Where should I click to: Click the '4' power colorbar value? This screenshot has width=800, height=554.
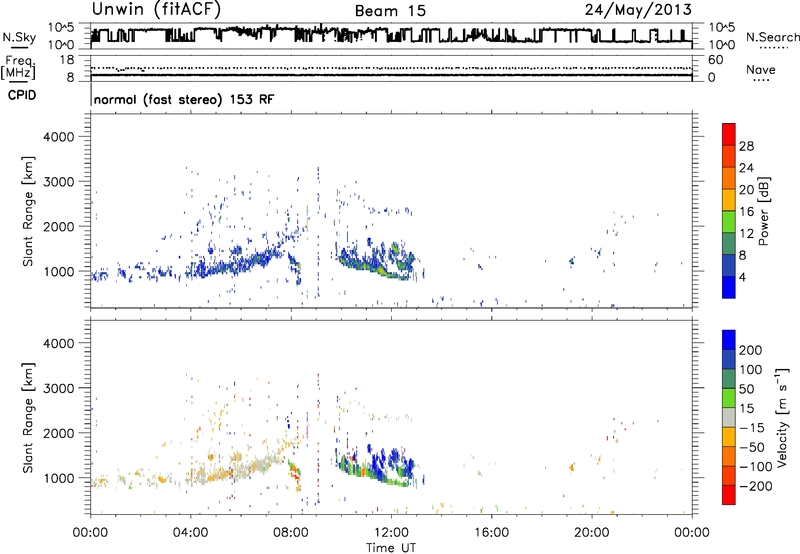click(x=743, y=277)
